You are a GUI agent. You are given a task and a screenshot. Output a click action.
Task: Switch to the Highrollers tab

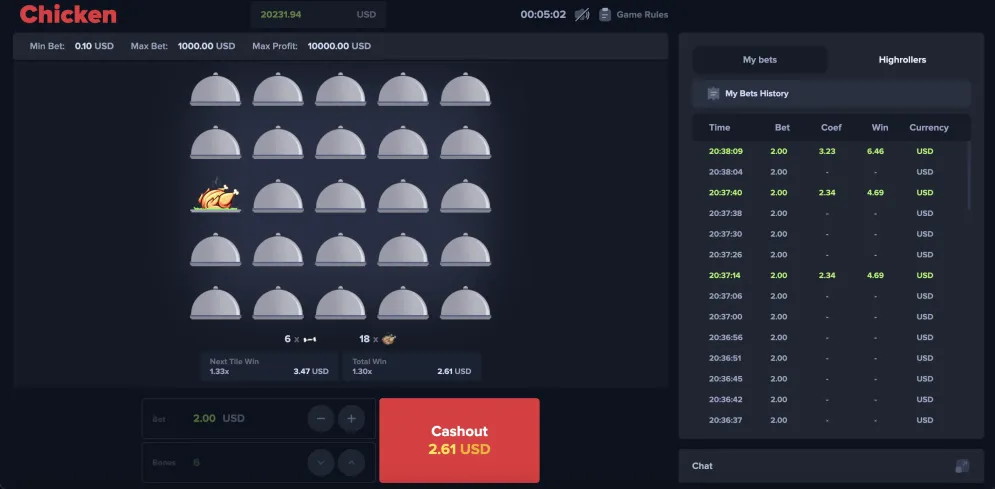[902, 60]
